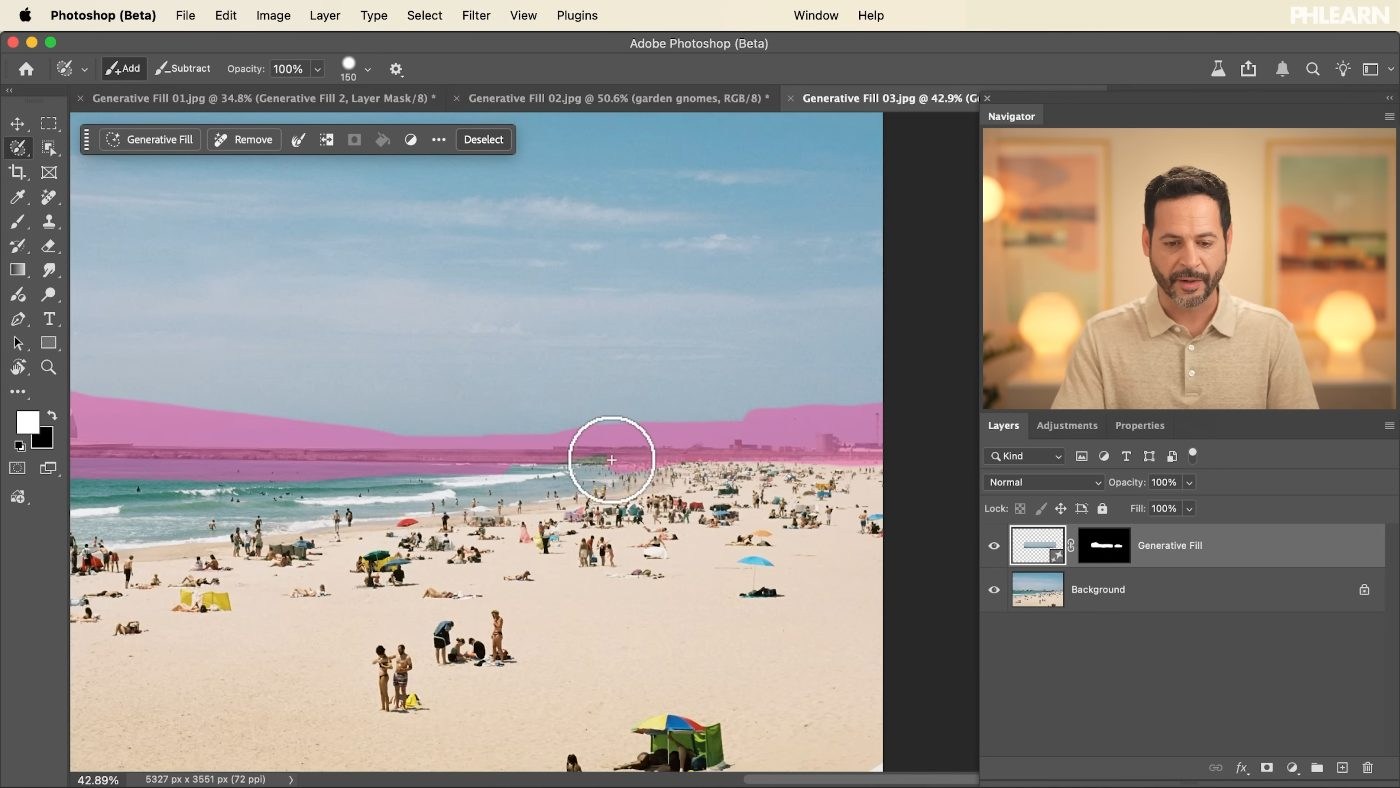Viewport: 1400px width, 788px height.
Task: Click the Generative Fill button
Action: [x=150, y=140]
